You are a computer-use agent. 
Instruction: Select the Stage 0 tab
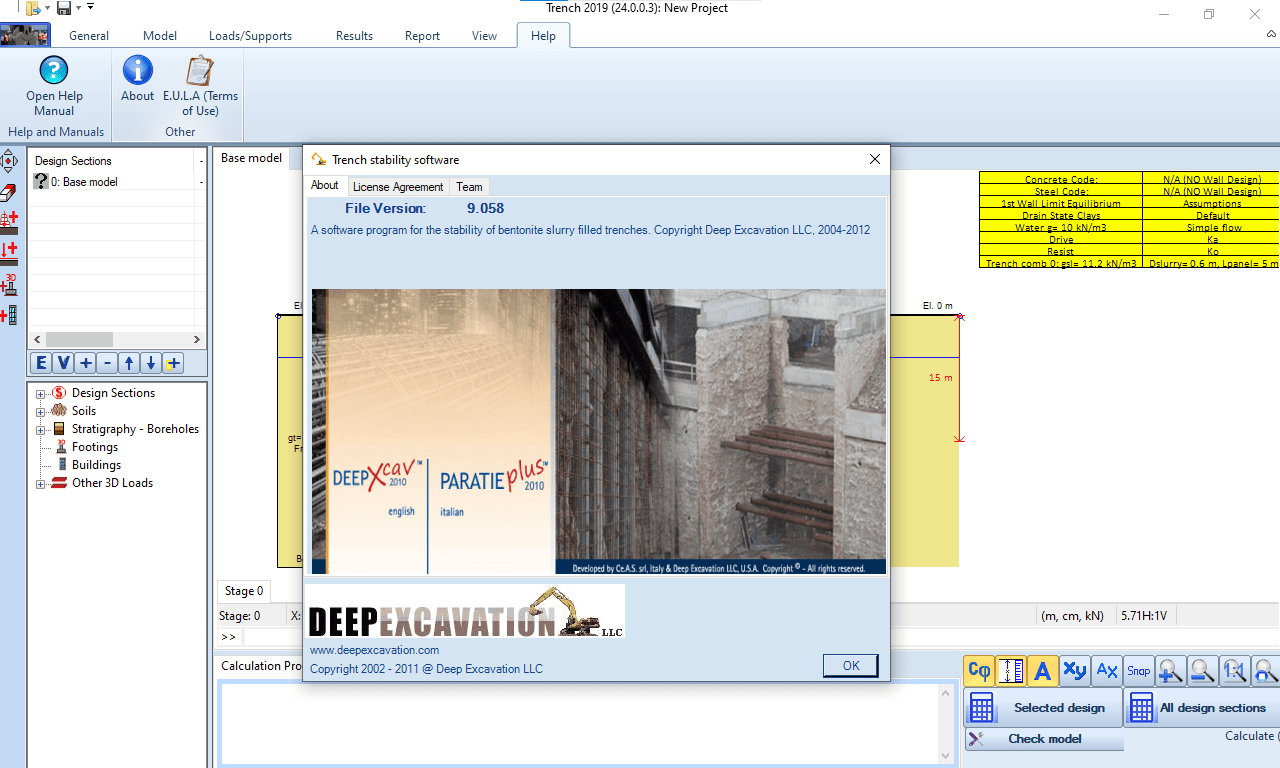pos(244,591)
